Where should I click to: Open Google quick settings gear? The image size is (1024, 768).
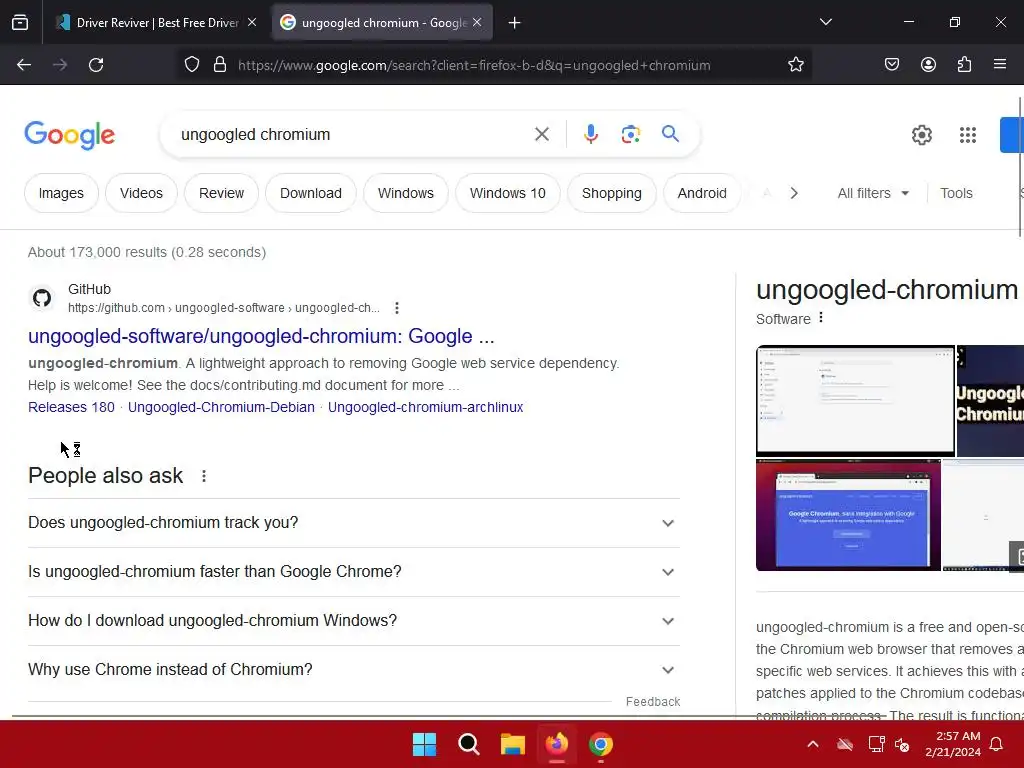[x=921, y=135]
